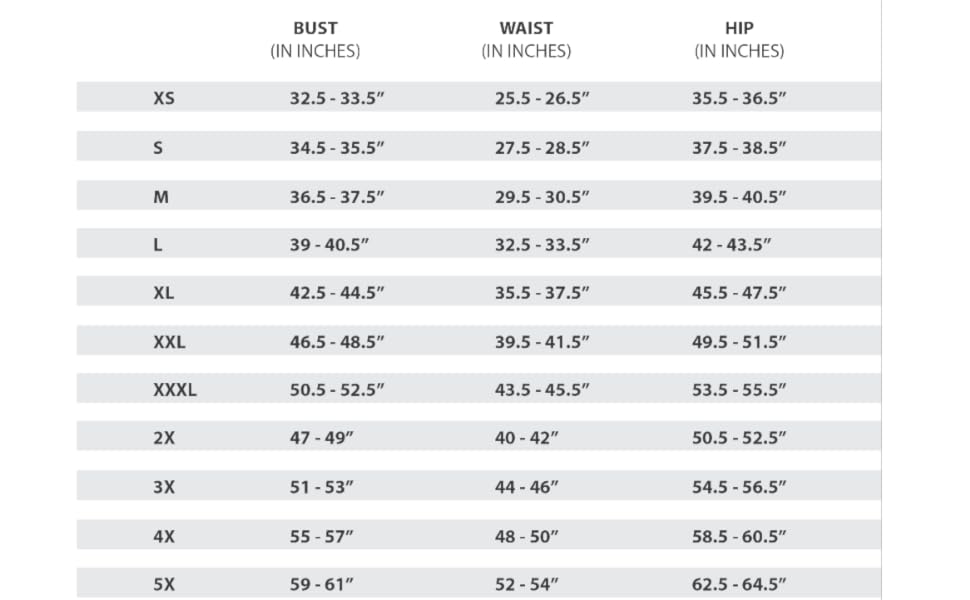Select the S size row label
The width and height of the screenshot is (970, 600).
tap(158, 148)
